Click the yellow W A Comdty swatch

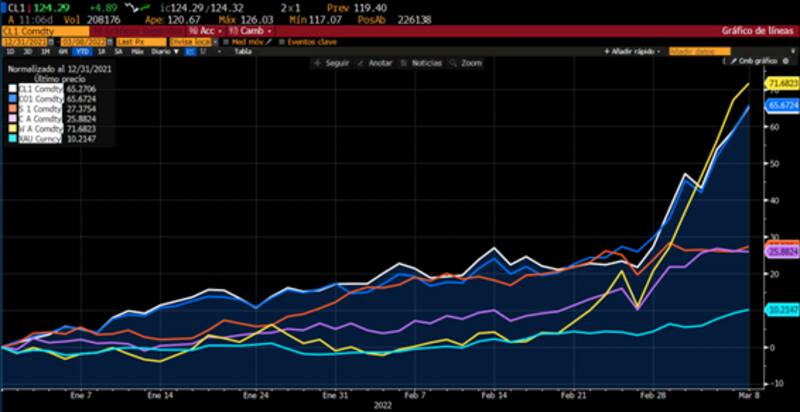coord(11,129)
